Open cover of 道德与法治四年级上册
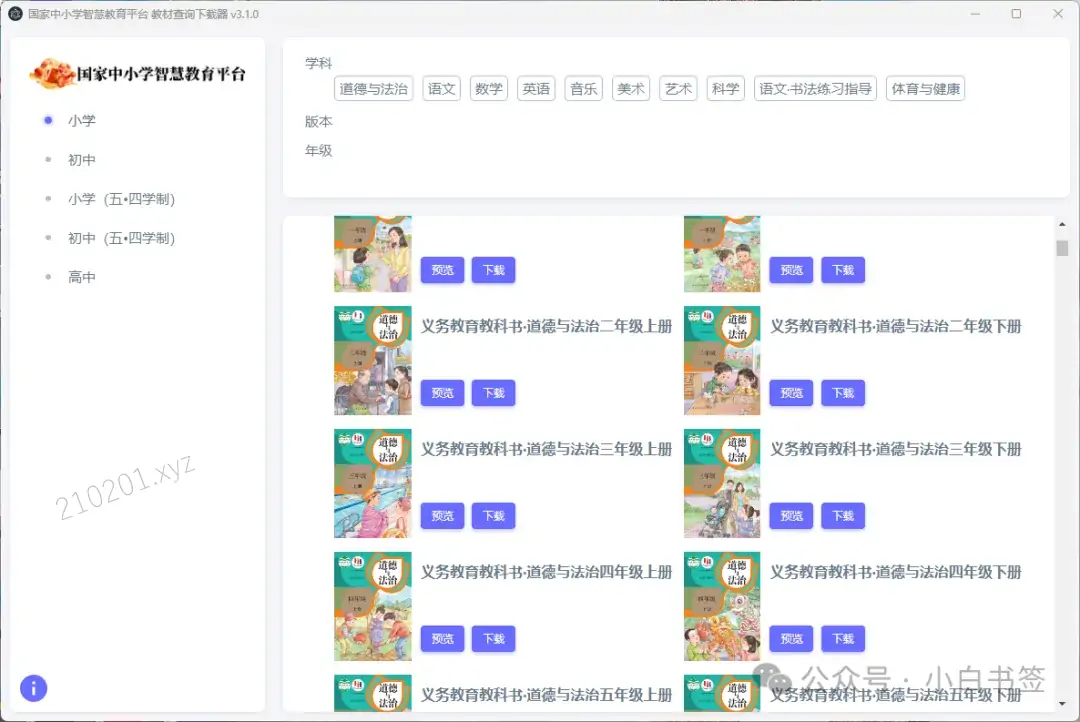Screen dimensions: 1080x722 click(x=373, y=606)
